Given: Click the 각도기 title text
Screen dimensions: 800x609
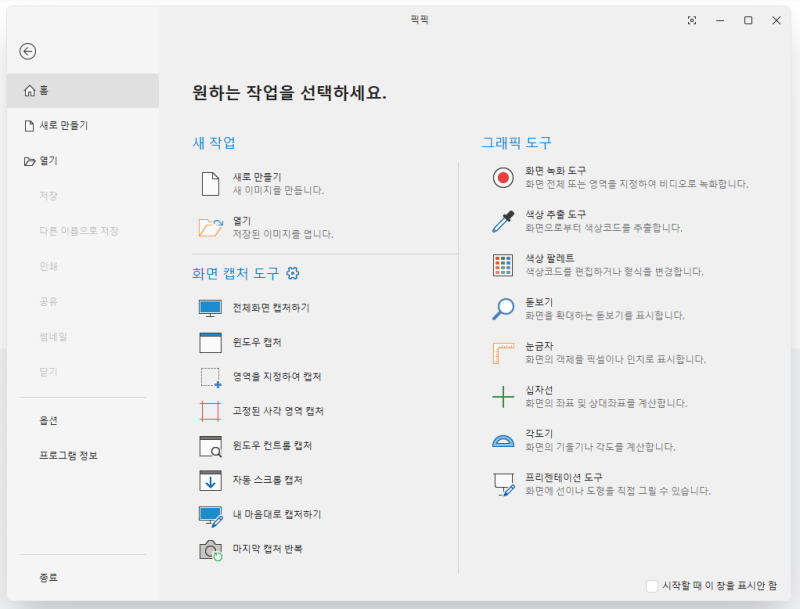Looking at the screenshot, I should (x=539, y=434).
